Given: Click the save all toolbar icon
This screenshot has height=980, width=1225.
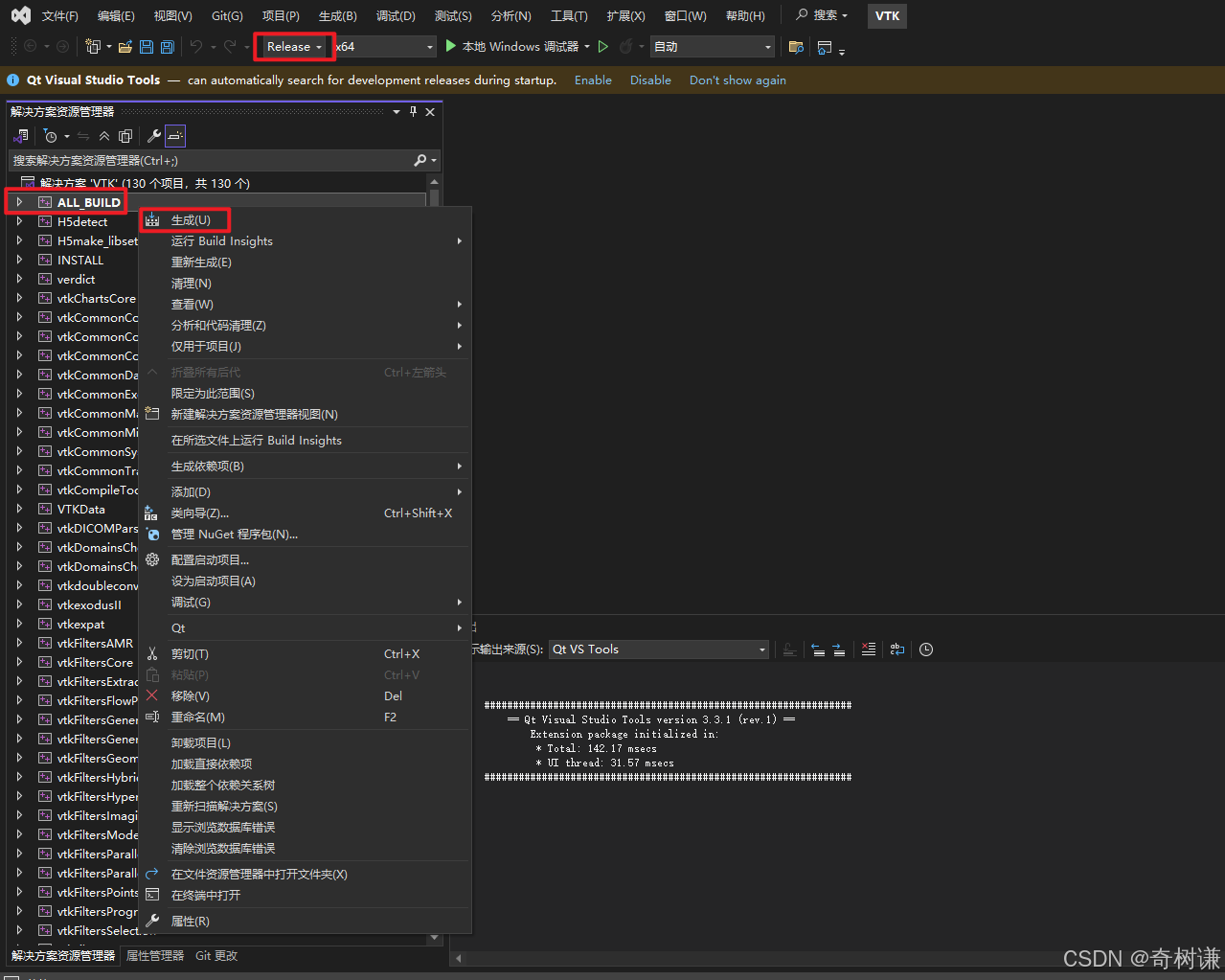Looking at the screenshot, I should [x=168, y=46].
